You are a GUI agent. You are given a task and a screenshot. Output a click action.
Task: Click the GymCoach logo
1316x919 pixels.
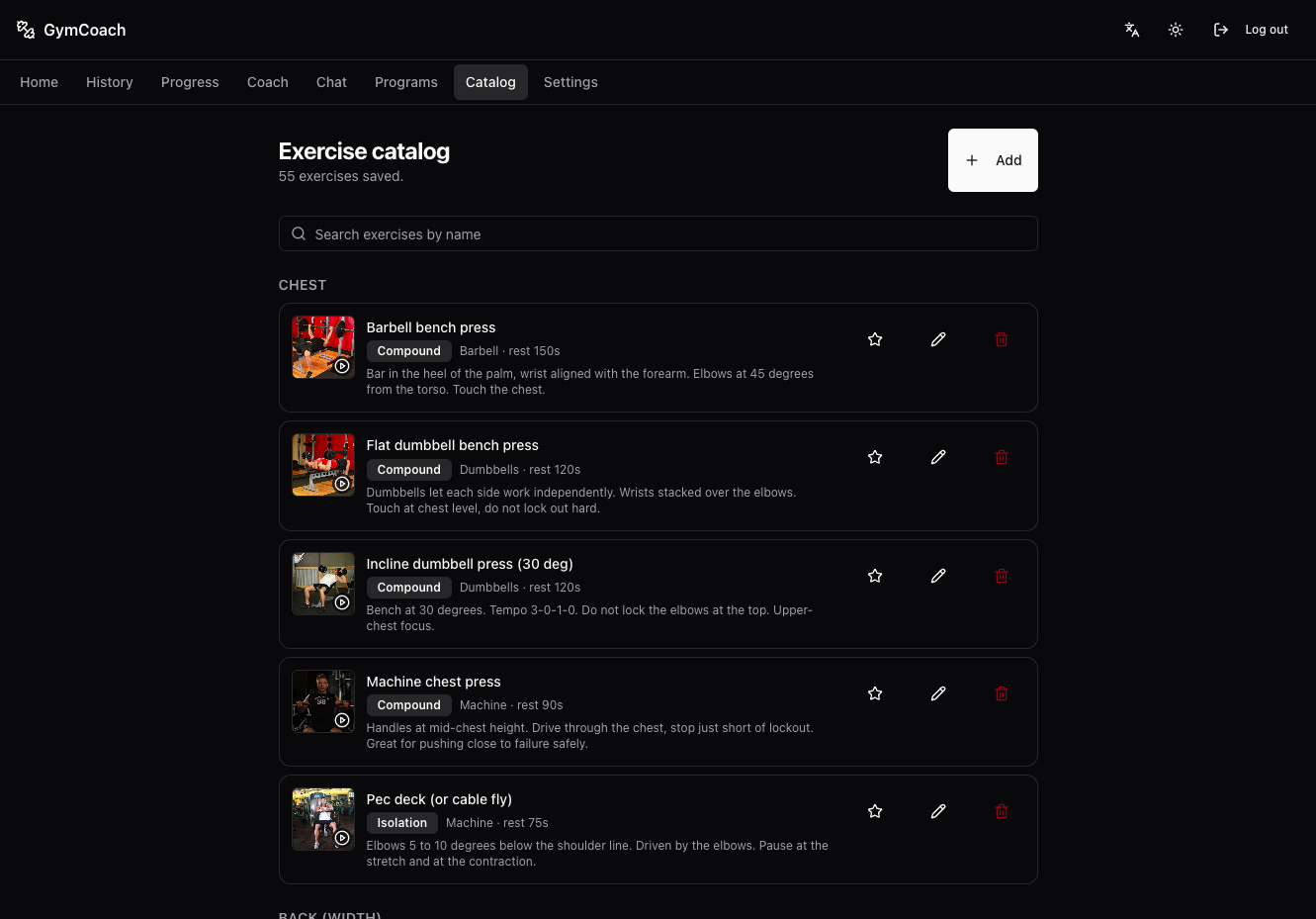(71, 30)
